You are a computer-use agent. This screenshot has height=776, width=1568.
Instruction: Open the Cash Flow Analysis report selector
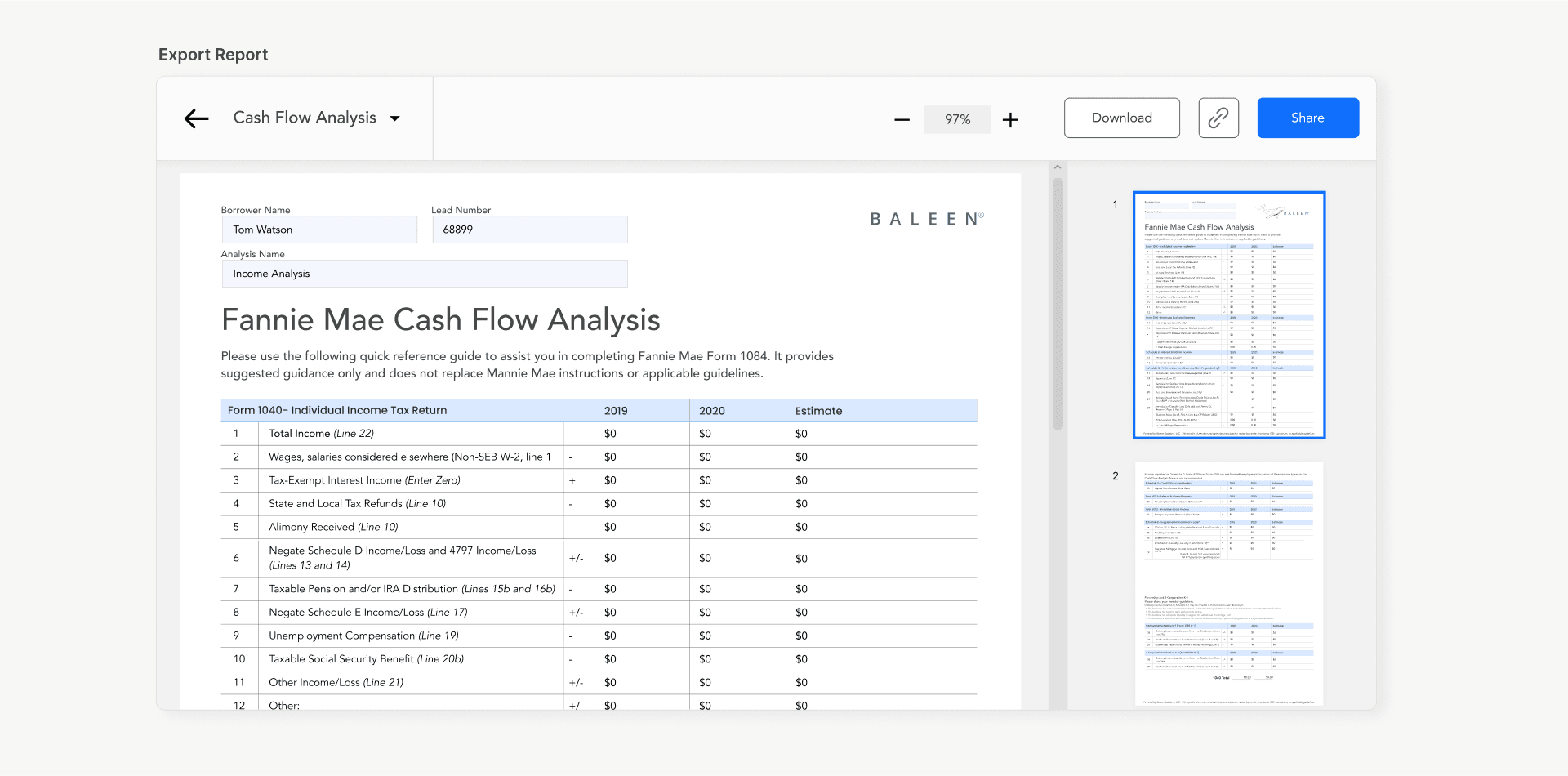pyautogui.click(x=305, y=118)
